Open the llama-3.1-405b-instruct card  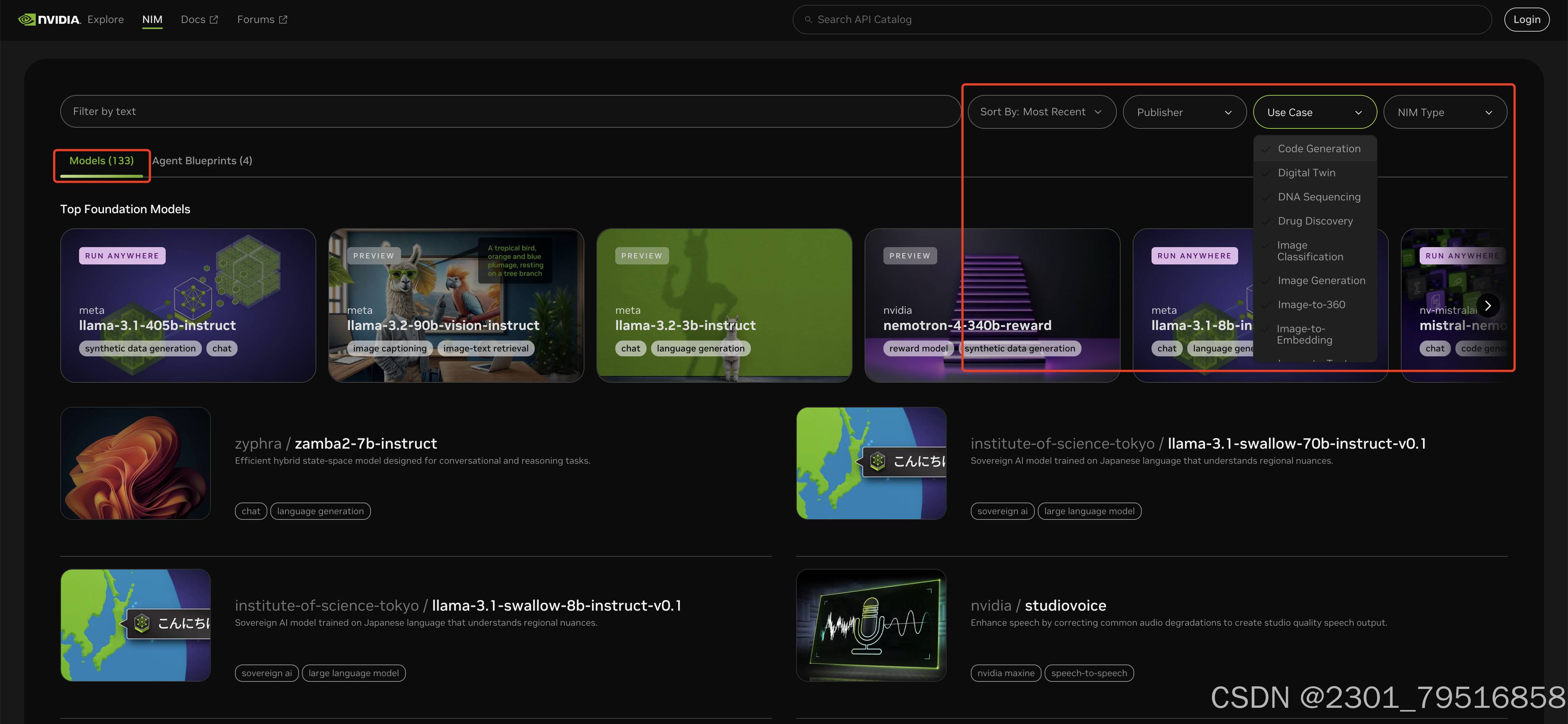click(188, 305)
